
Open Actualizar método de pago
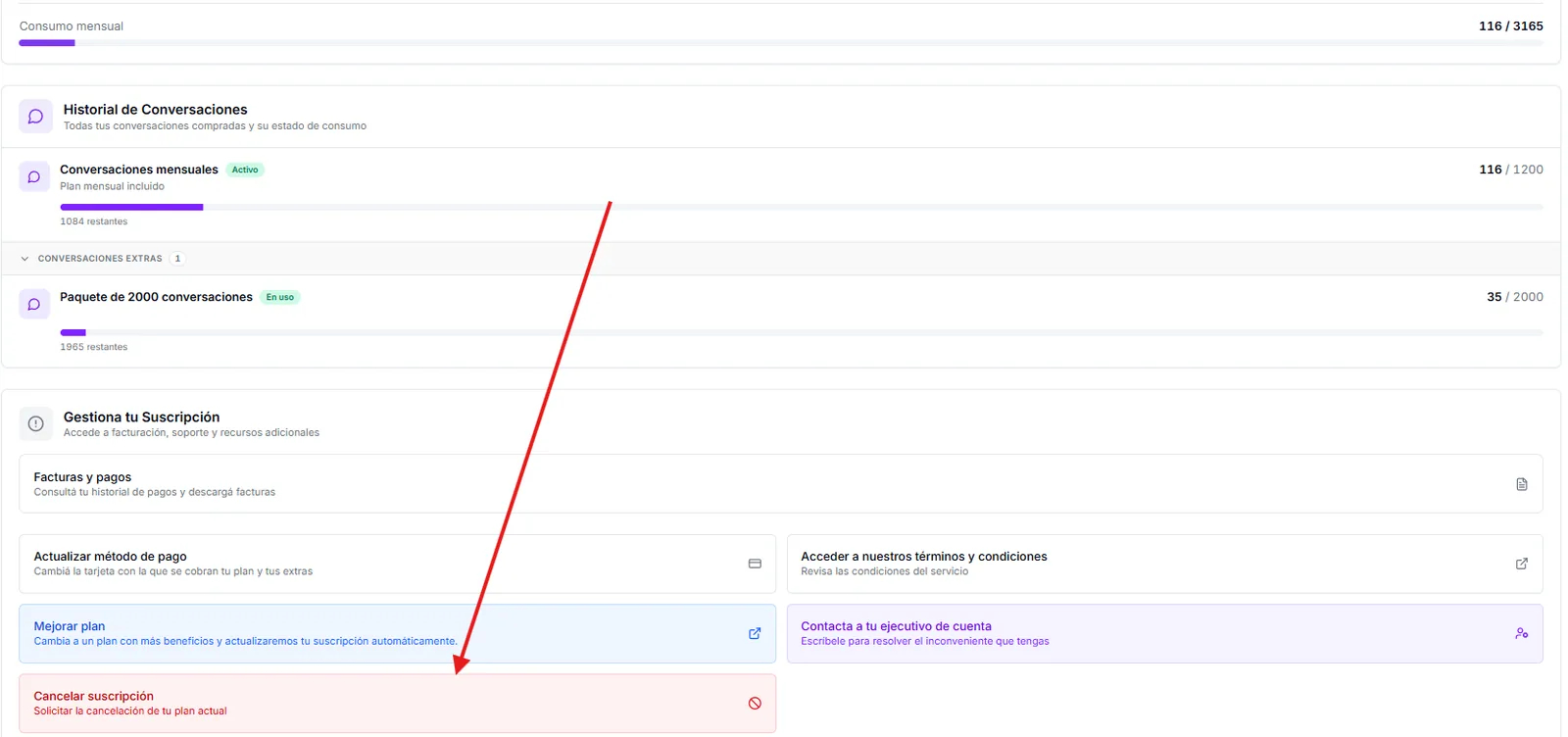397,564
